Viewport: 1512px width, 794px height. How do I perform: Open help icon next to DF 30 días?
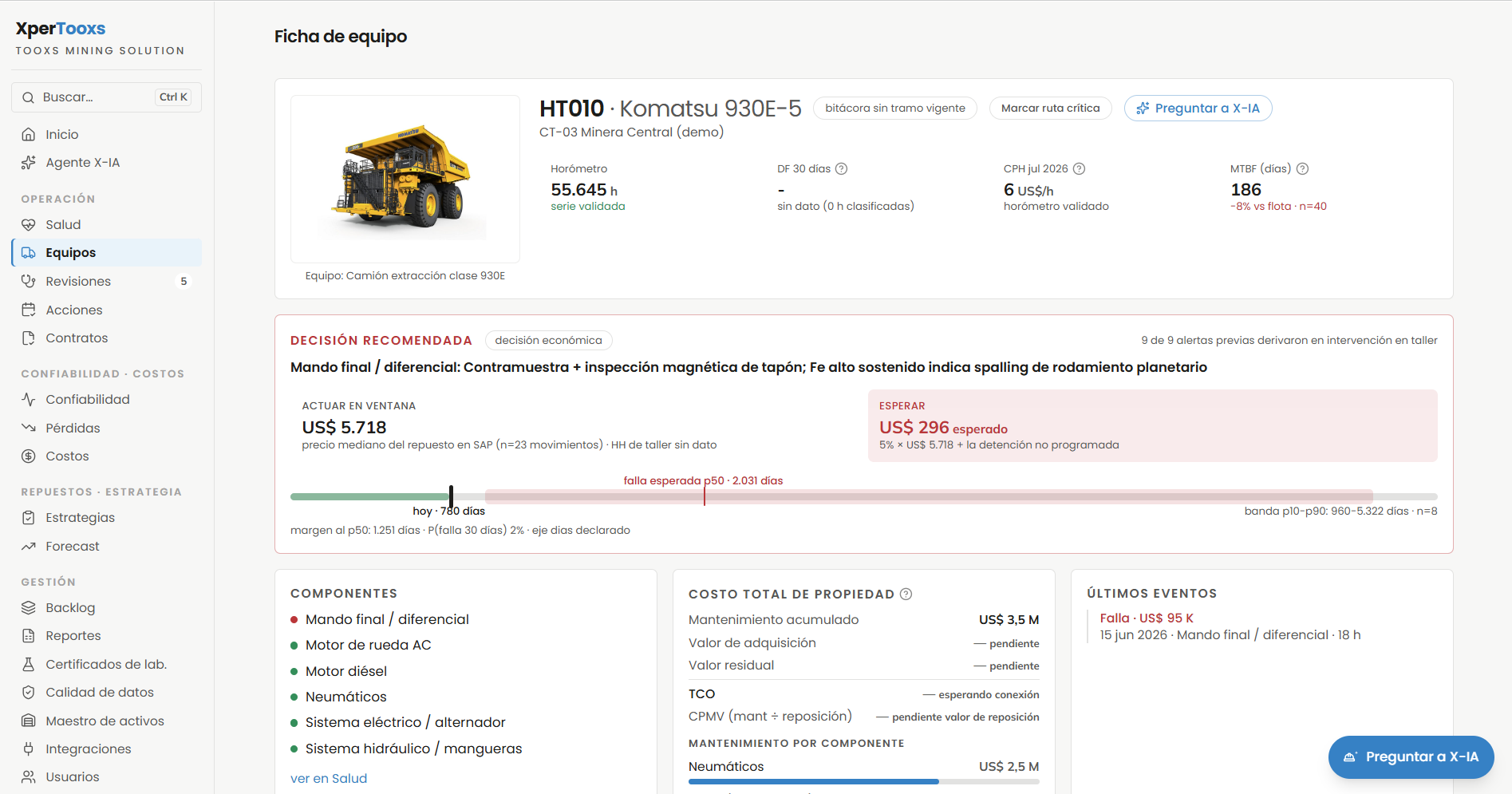(841, 169)
